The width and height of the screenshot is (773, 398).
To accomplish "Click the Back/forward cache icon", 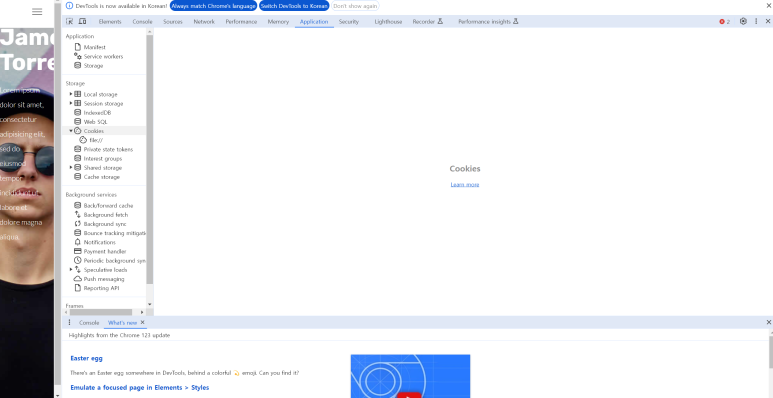I will 77,205.
